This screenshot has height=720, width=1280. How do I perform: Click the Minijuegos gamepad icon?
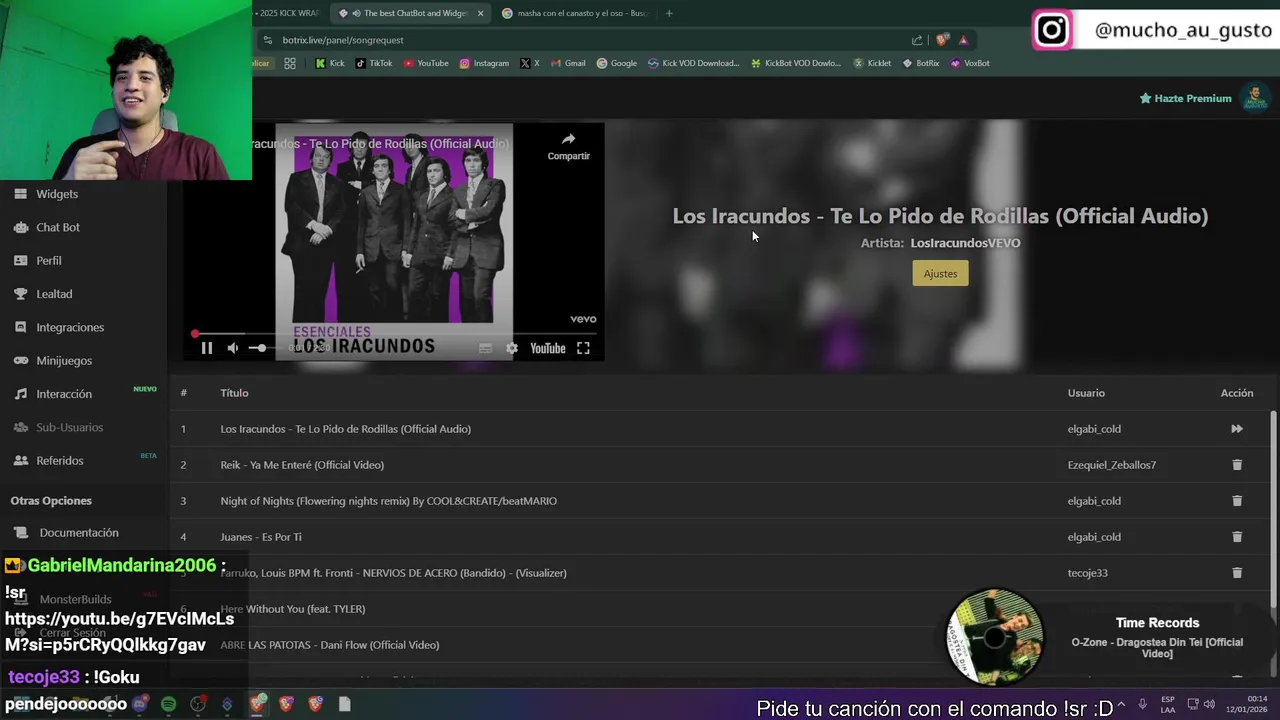click(x=20, y=360)
